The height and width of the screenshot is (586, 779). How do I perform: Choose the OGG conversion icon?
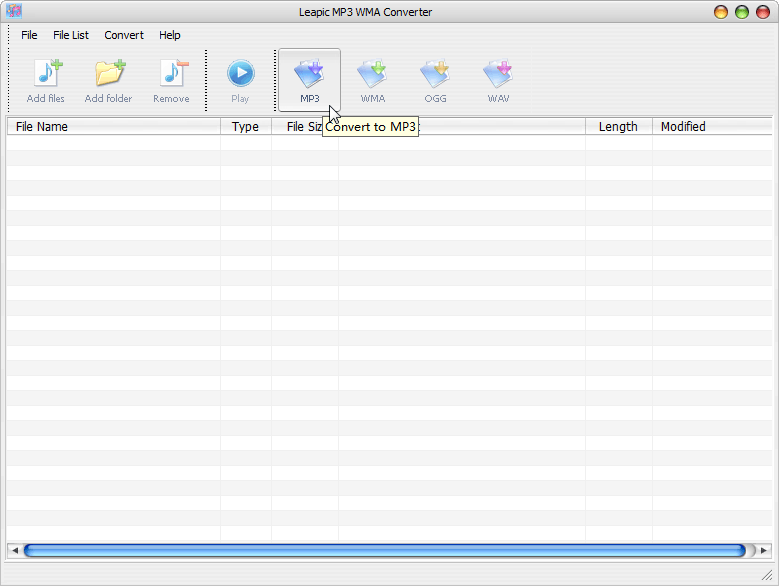[435, 80]
